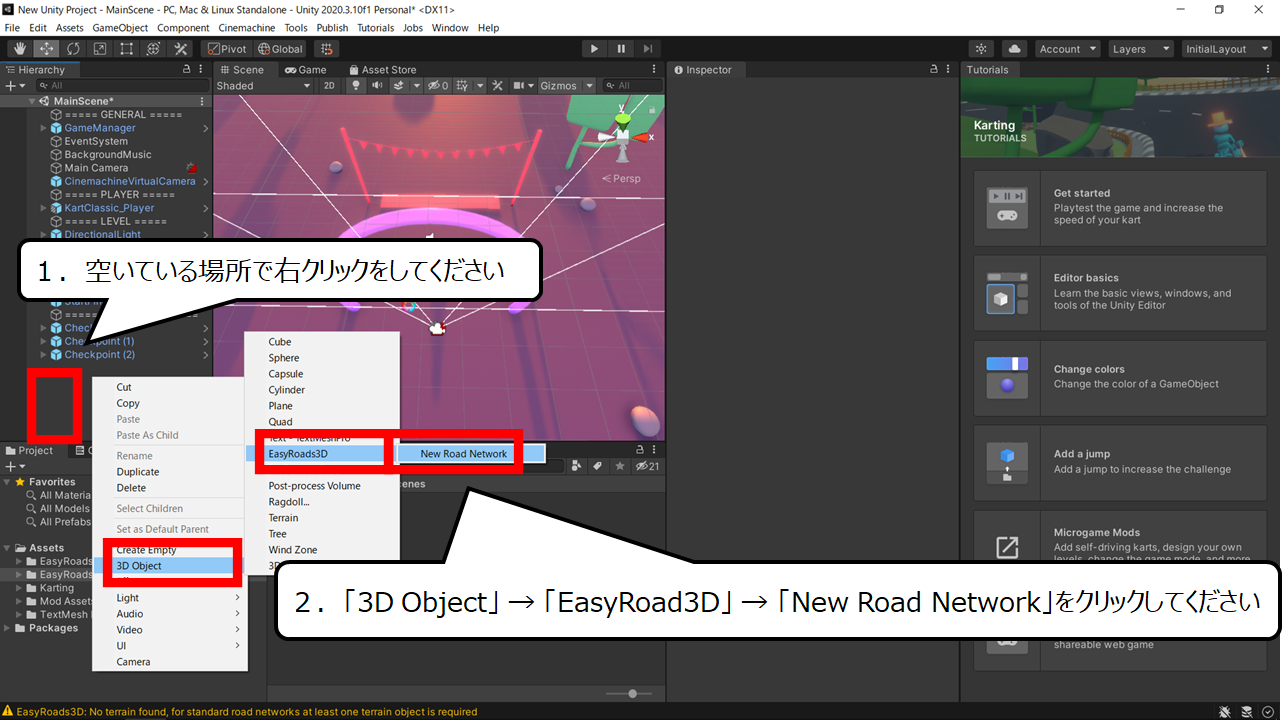The height and width of the screenshot is (720, 1282).
Task: Click the Scene view search field
Action: [x=631, y=86]
